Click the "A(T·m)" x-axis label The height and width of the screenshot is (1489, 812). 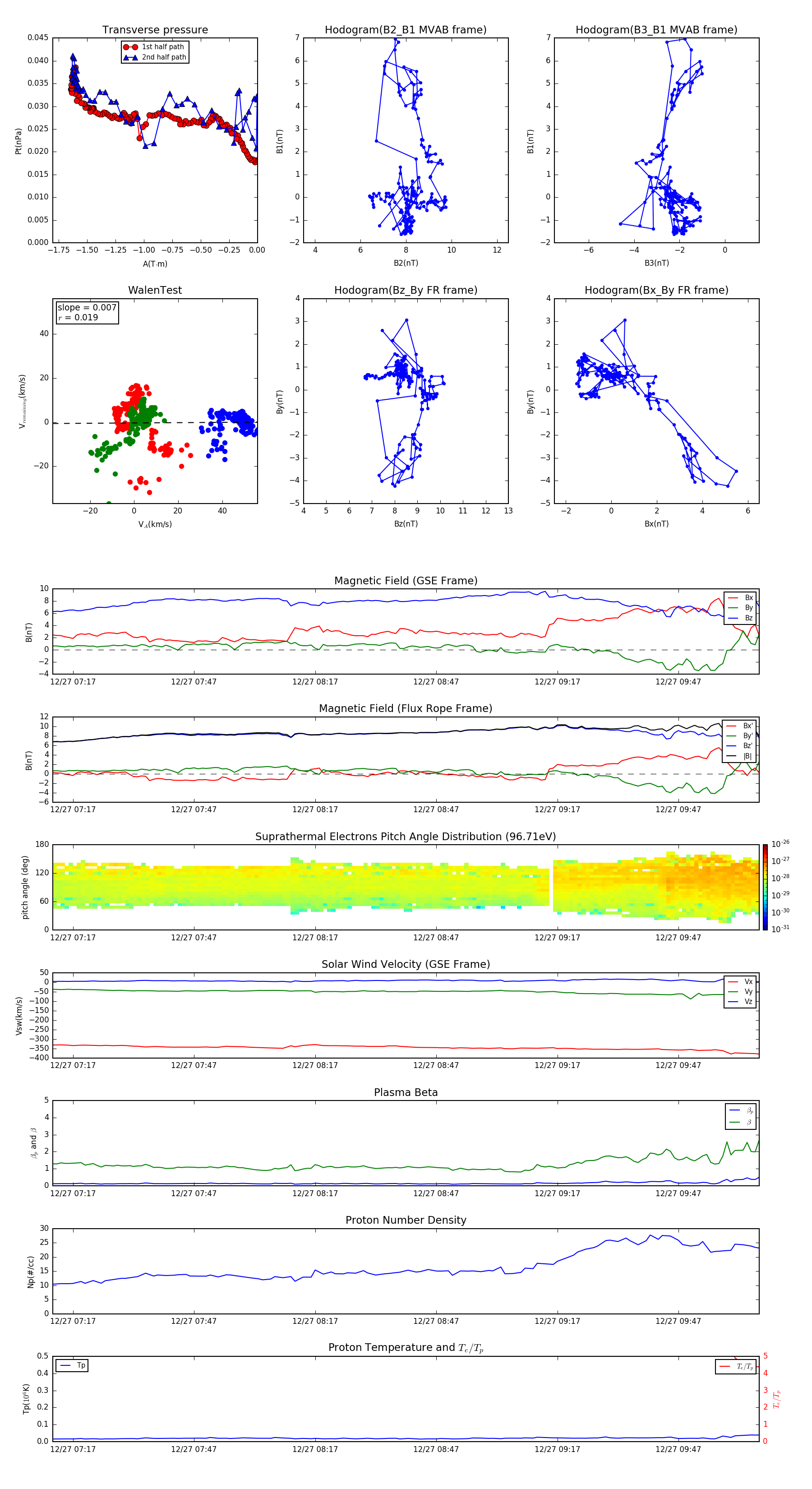pyautogui.click(x=155, y=264)
